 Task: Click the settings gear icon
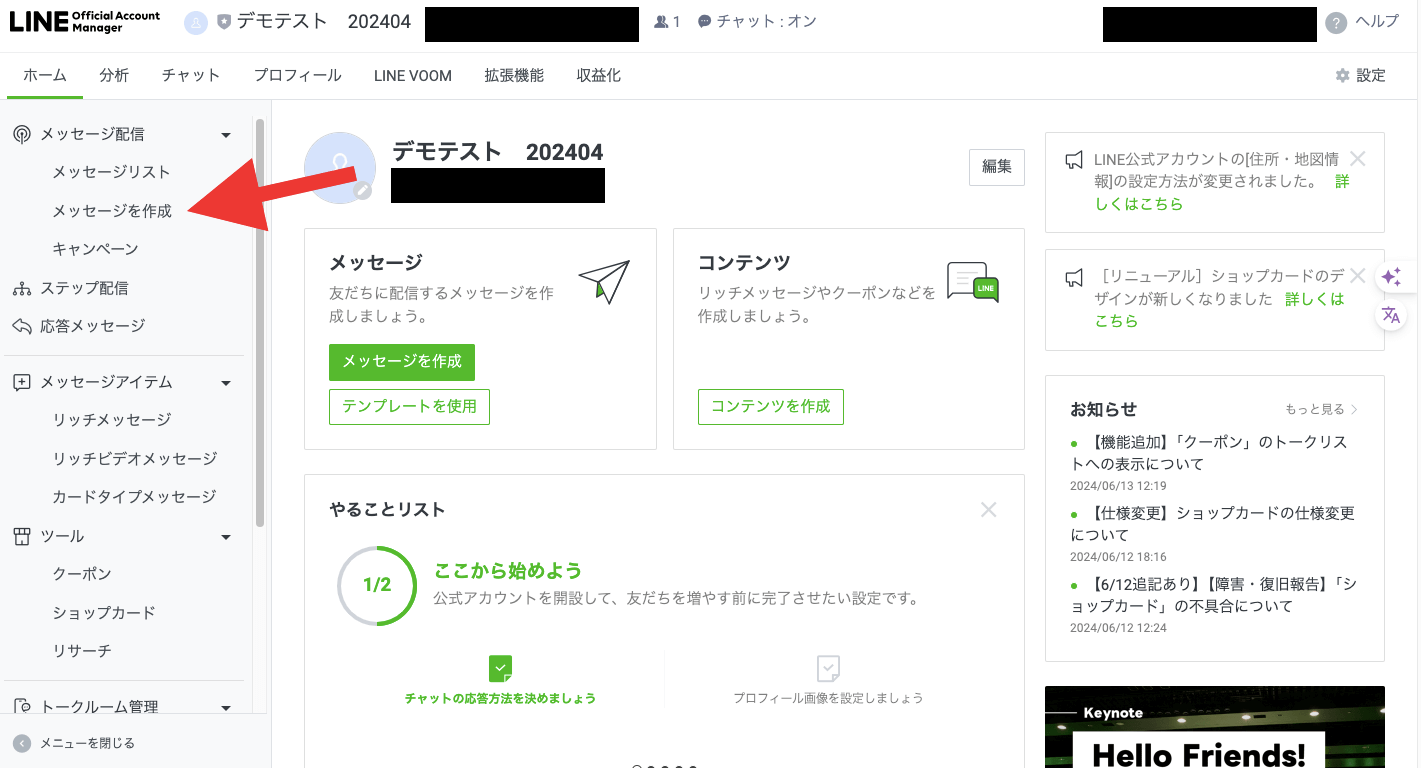point(1343,76)
